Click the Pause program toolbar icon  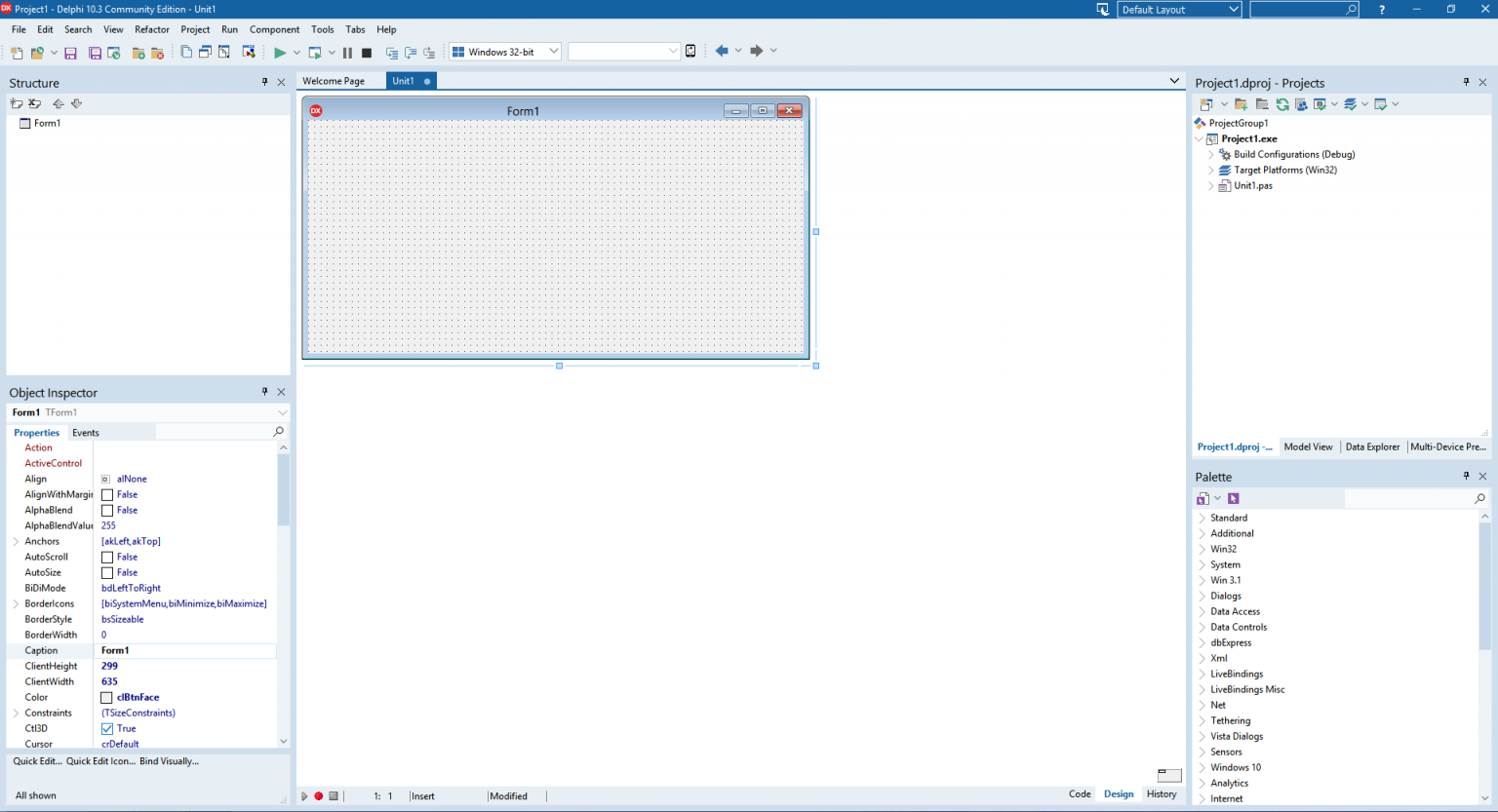(347, 53)
